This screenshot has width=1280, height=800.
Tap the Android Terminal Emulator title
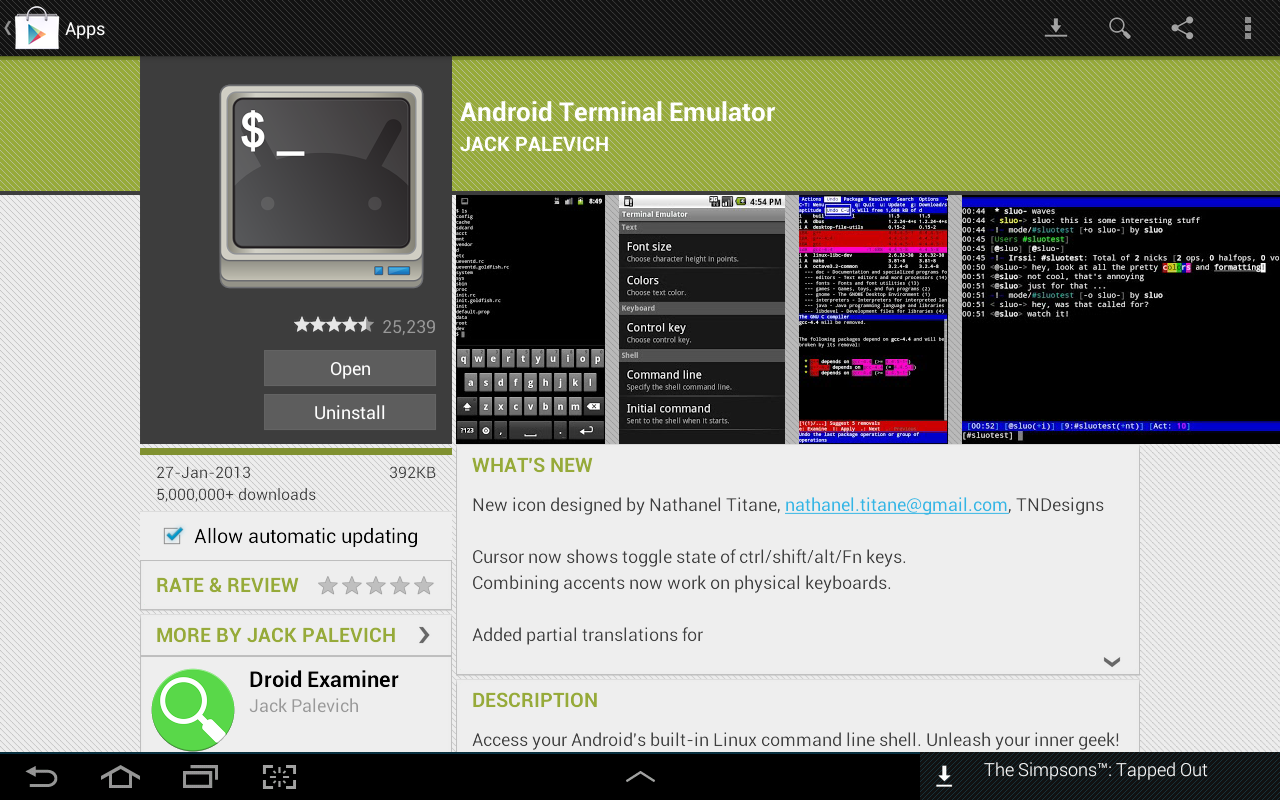(617, 112)
